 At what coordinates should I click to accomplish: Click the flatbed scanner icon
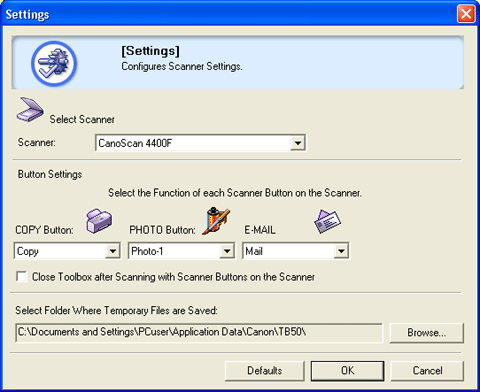click(x=30, y=110)
